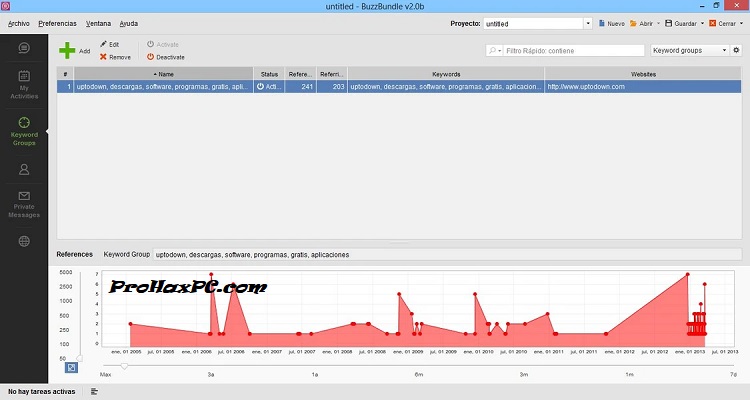Click the green plus Add button

pyautogui.click(x=75, y=50)
